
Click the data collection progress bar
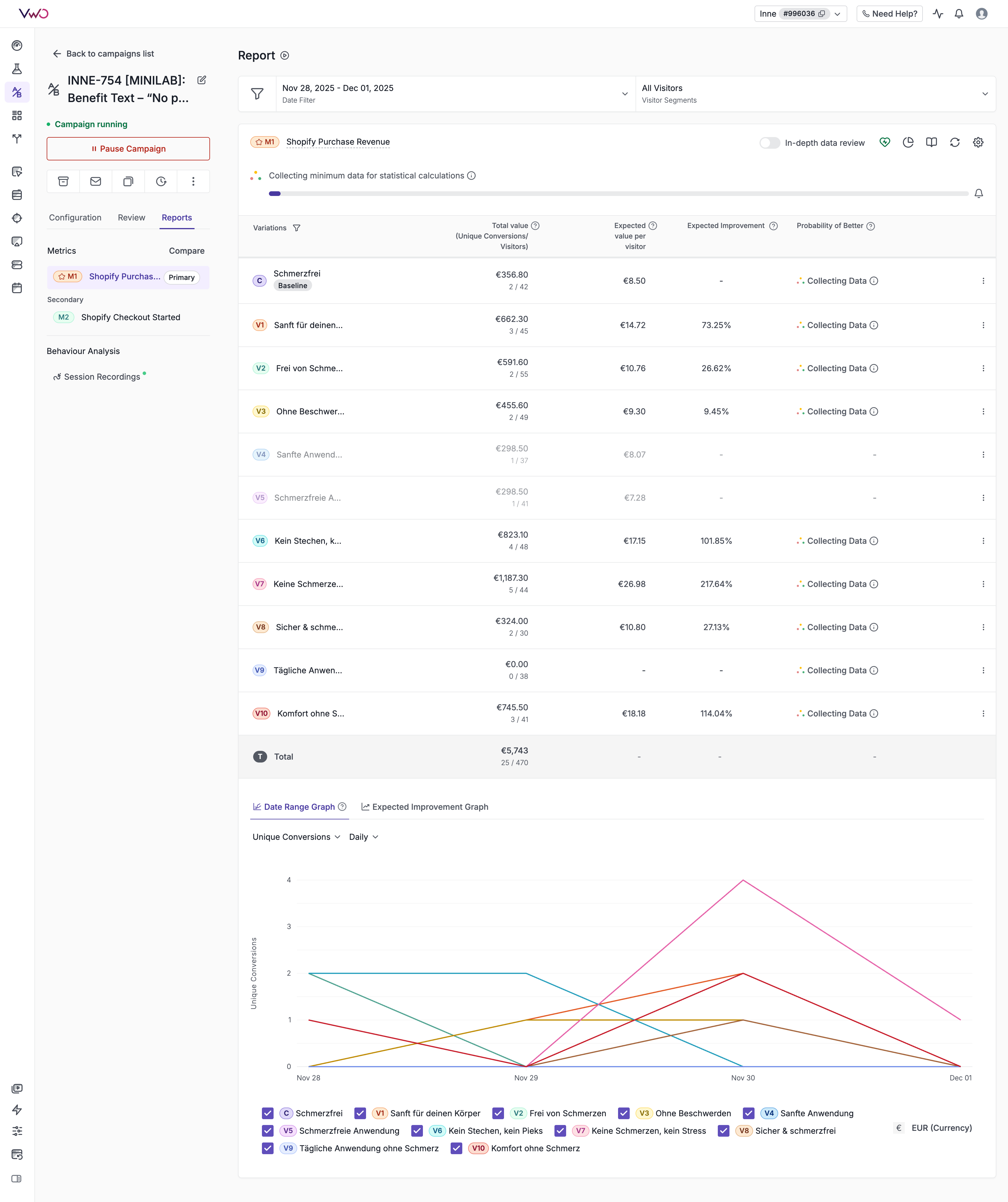pos(618,193)
